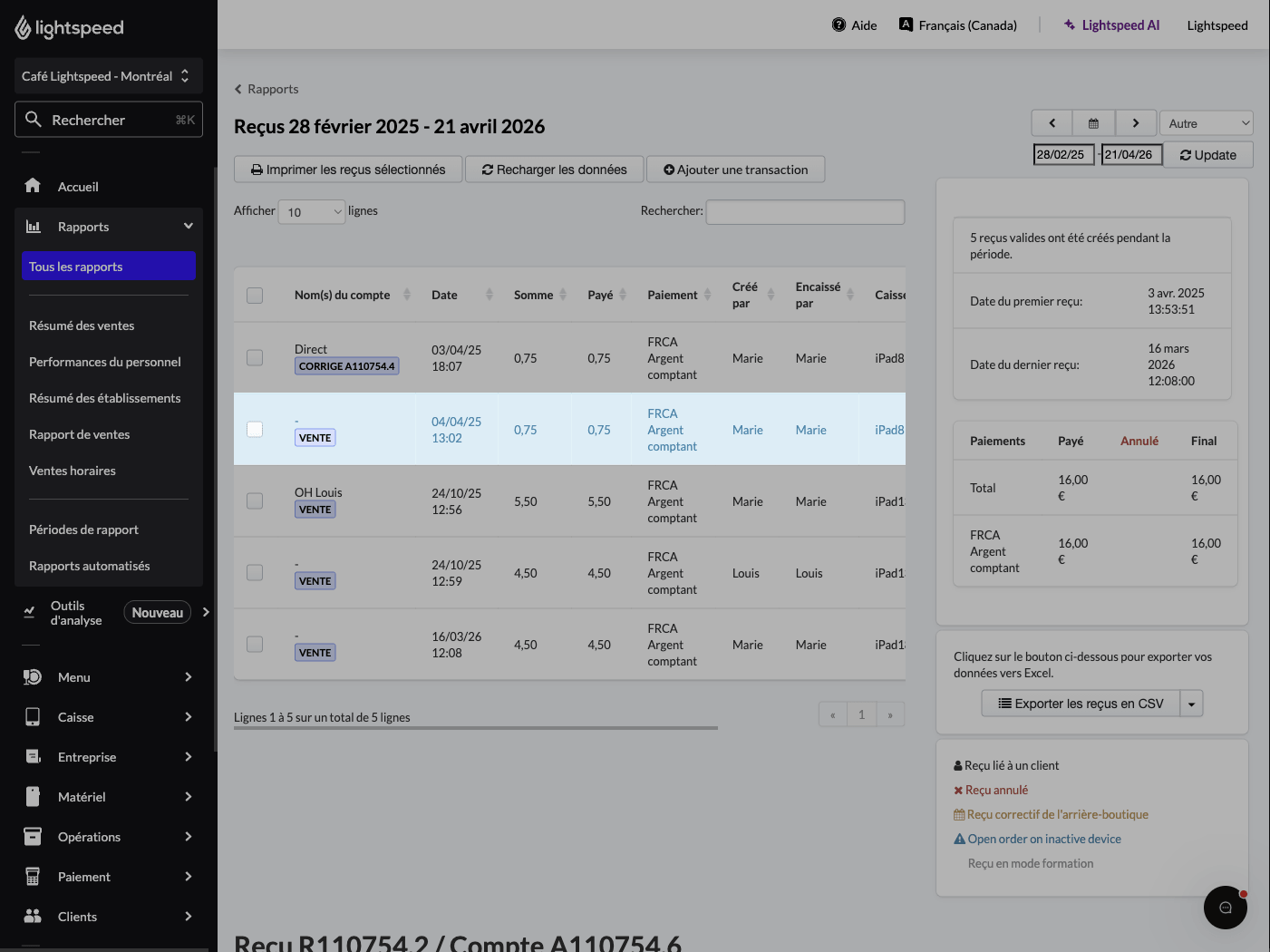Open the Autre period dropdown
The image size is (1270, 952).
point(1207,123)
